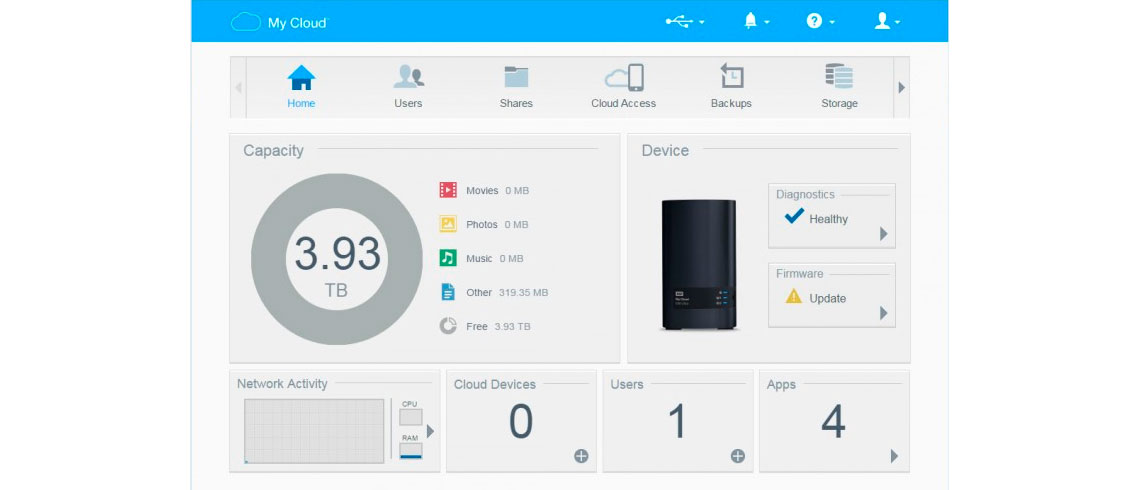Click the navigation bar right arrow
This screenshot has width=1140, height=490.
(902, 87)
